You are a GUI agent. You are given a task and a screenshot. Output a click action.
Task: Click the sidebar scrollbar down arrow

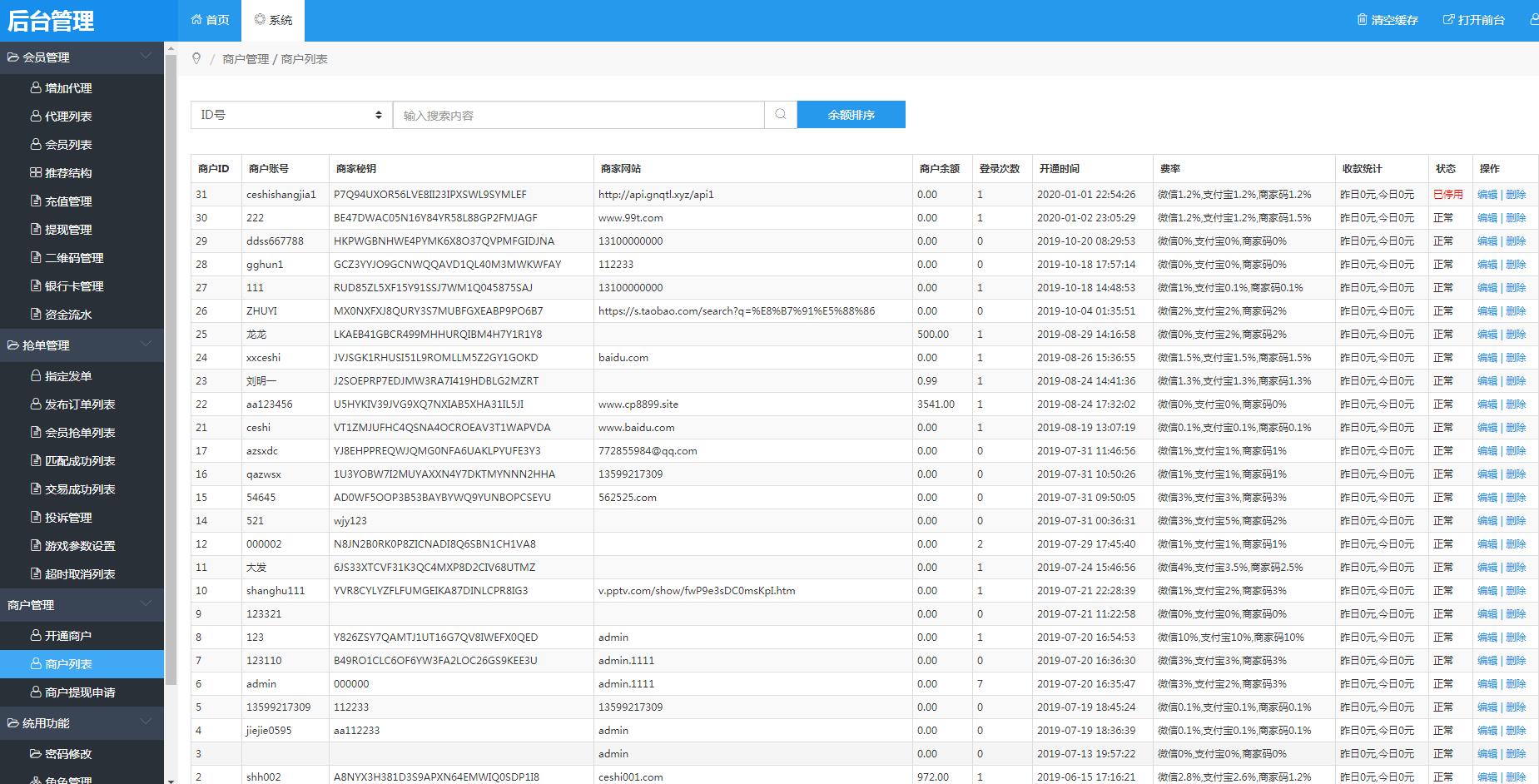(x=171, y=779)
